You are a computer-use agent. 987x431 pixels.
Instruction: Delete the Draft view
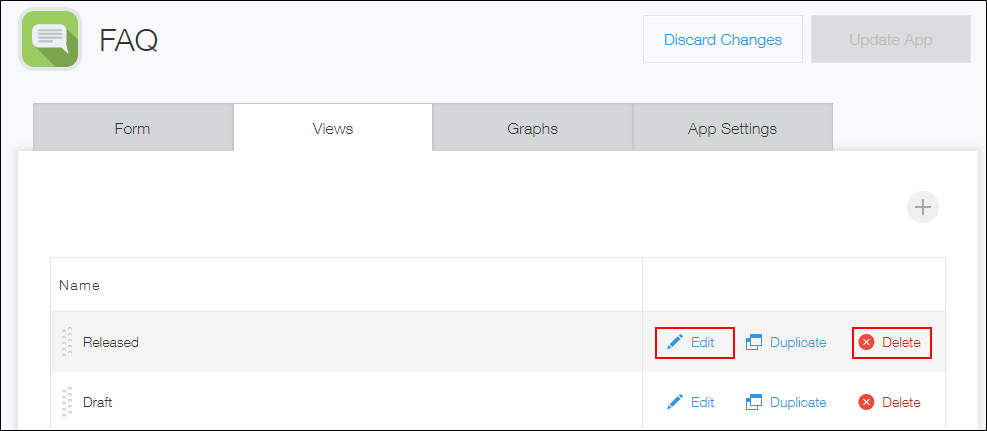(890, 402)
